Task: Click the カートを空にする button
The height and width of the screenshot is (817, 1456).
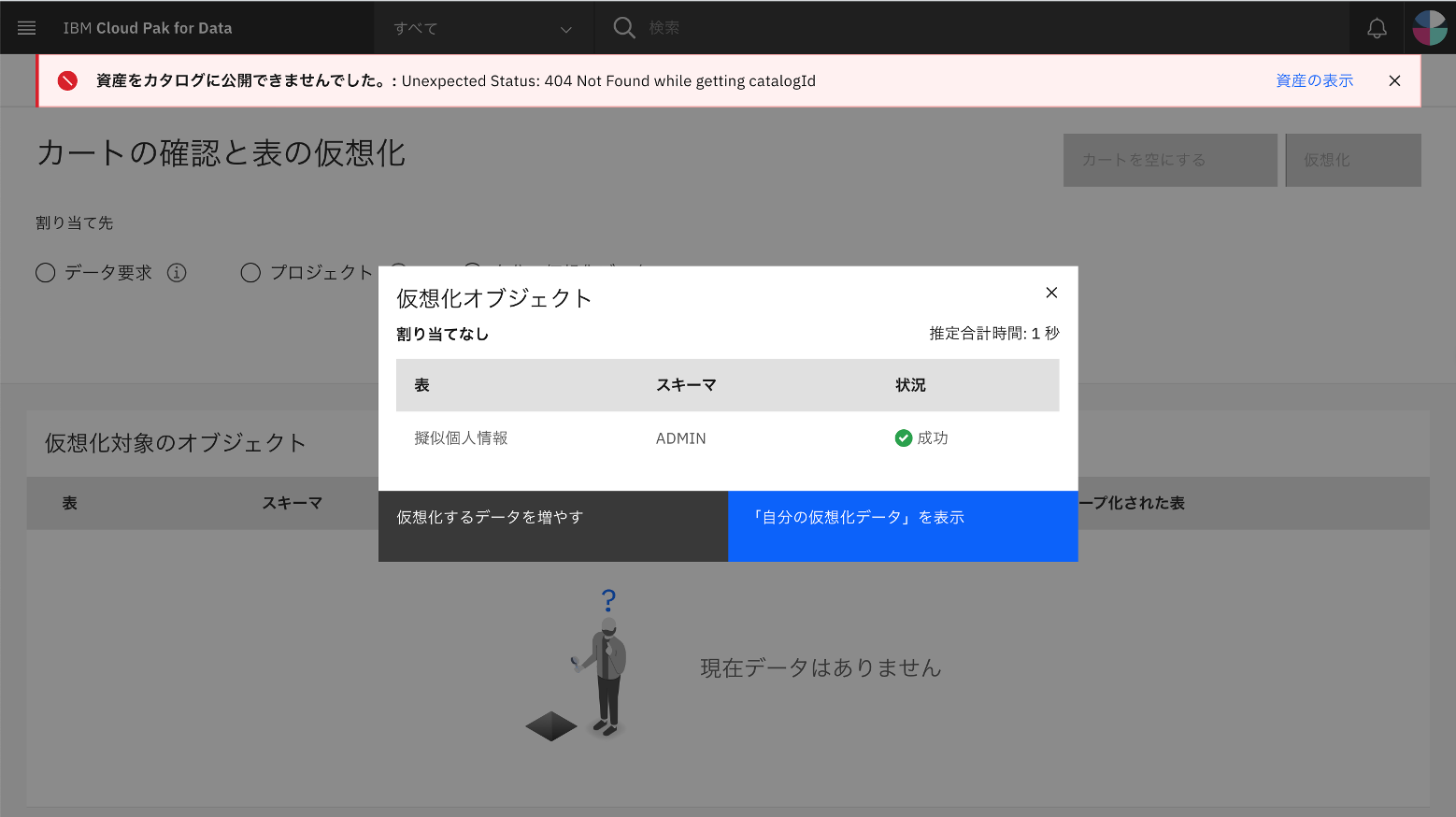Action: coord(1169,160)
